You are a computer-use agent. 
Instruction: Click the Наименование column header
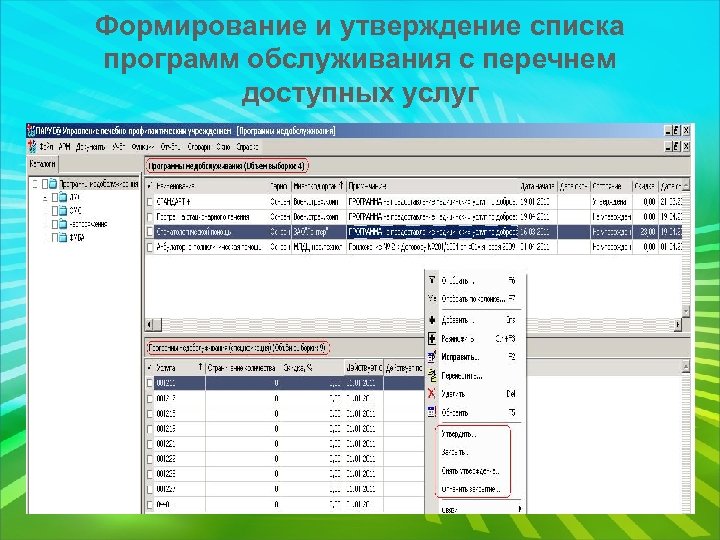coord(212,186)
